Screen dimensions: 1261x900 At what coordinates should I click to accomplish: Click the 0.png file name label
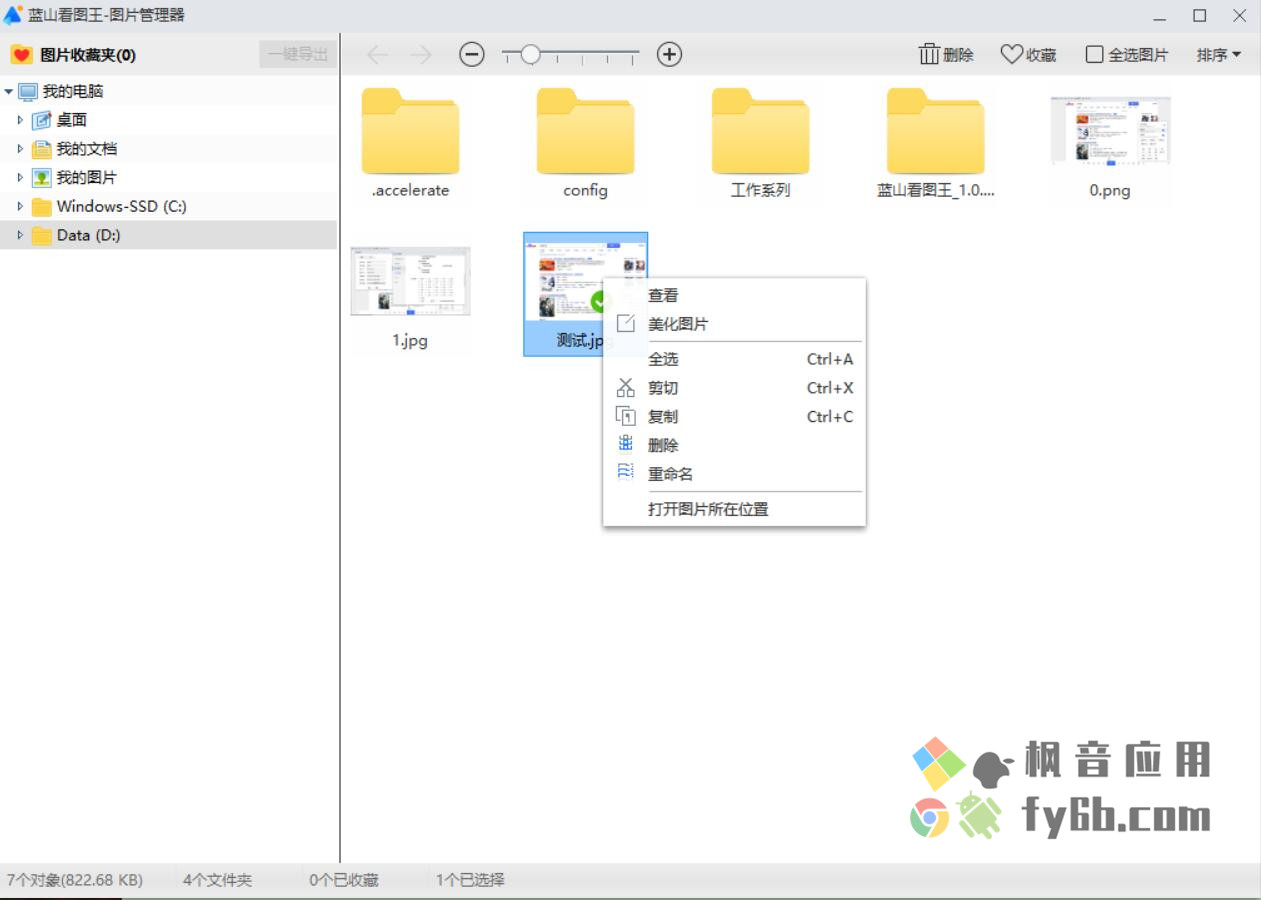point(1110,190)
